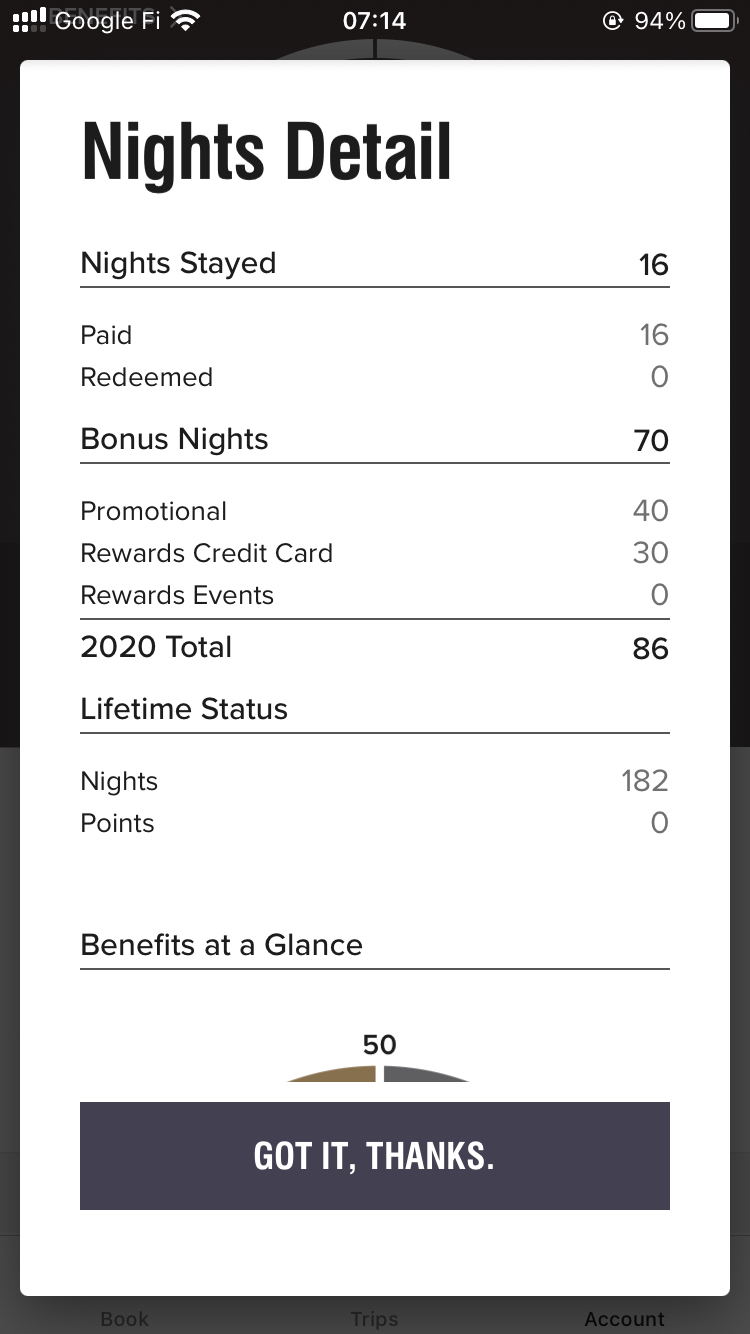Screen dimensions: 750x1334
Task: Tap the GOT IT, THANKS. button
Action: (x=375, y=1156)
